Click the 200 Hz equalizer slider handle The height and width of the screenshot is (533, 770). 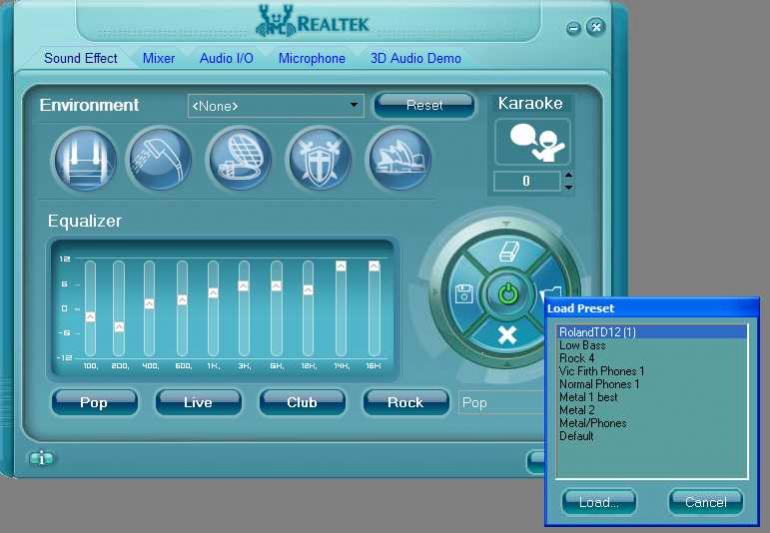pos(119,327)
